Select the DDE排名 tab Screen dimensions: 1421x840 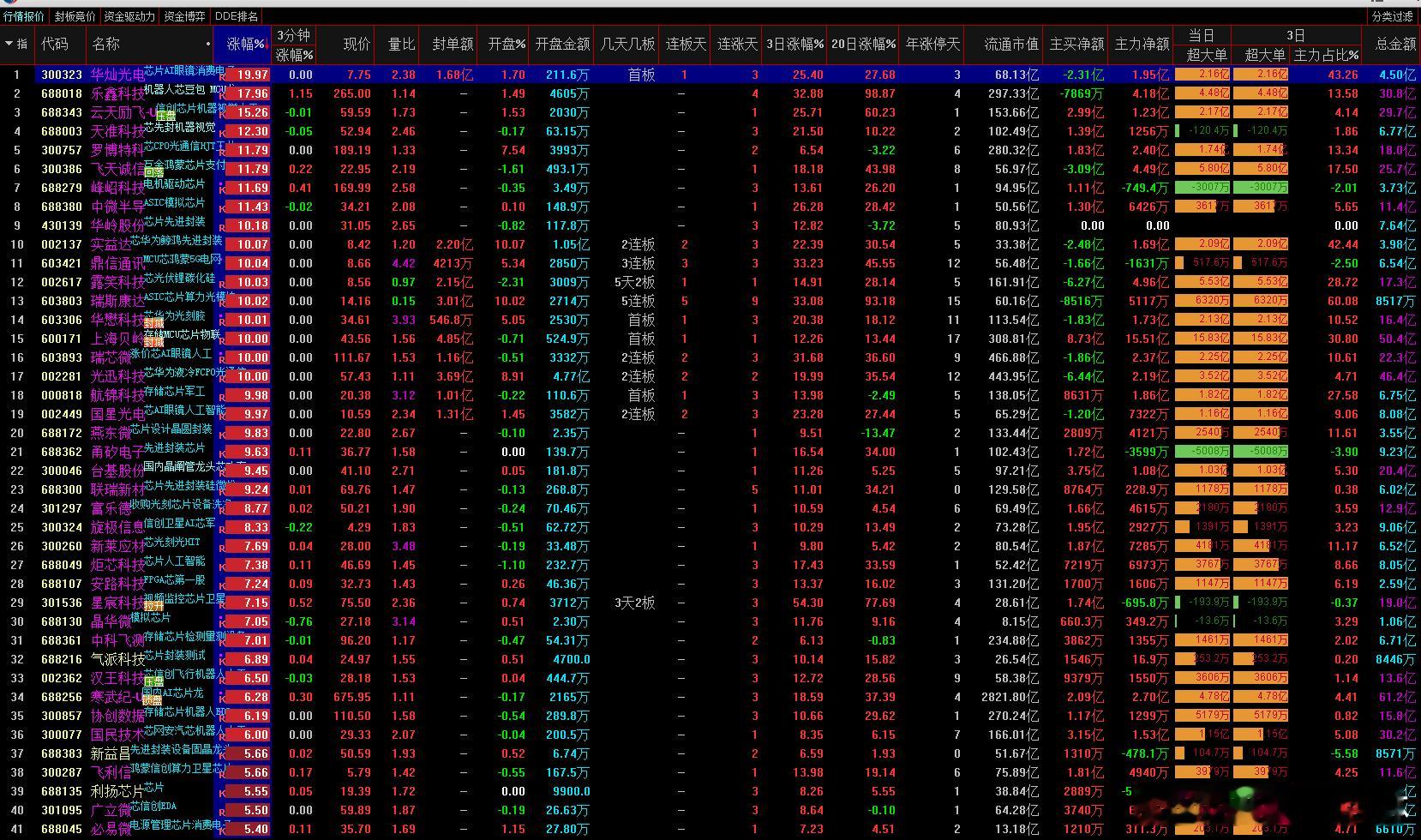point(237,16)
